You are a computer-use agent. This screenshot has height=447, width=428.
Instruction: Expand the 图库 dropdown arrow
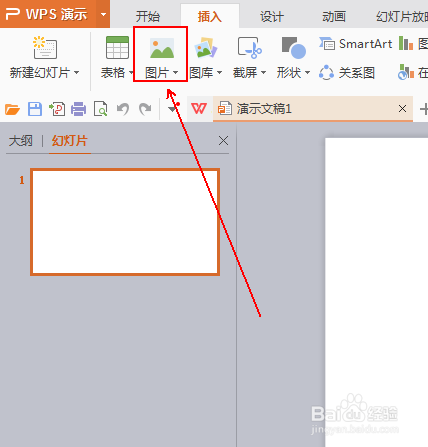(219, 72)
